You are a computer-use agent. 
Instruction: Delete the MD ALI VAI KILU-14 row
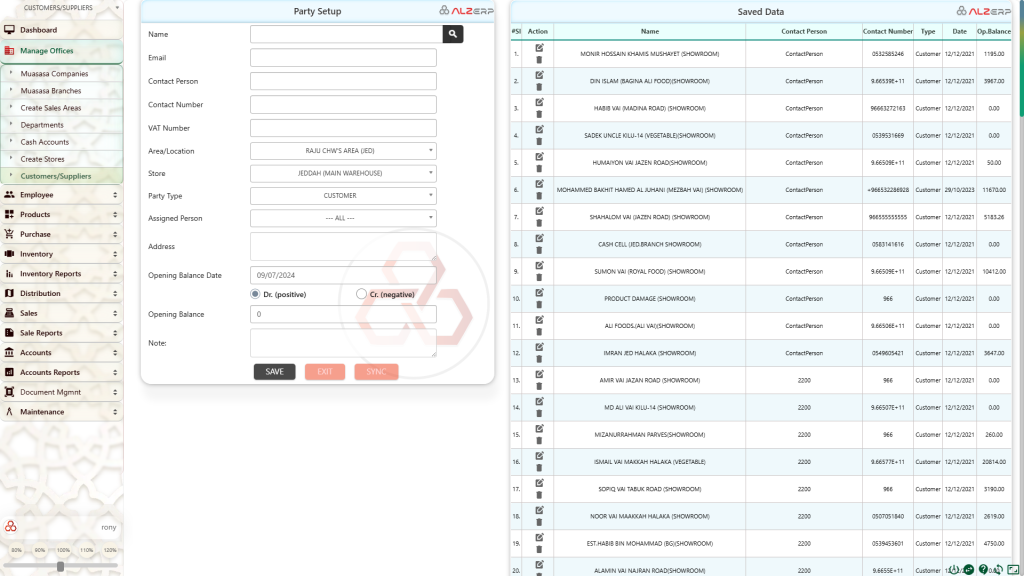[x=539, y=413]
